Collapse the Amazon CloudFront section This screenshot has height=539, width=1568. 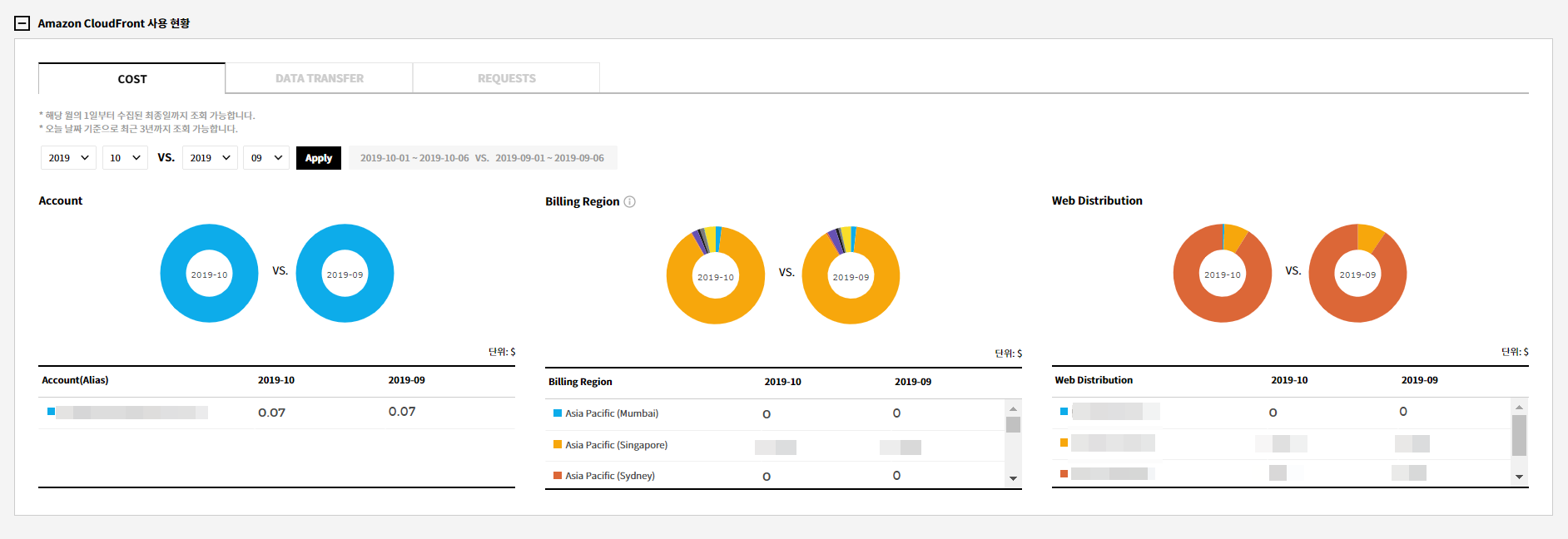(x=22, y=23)
